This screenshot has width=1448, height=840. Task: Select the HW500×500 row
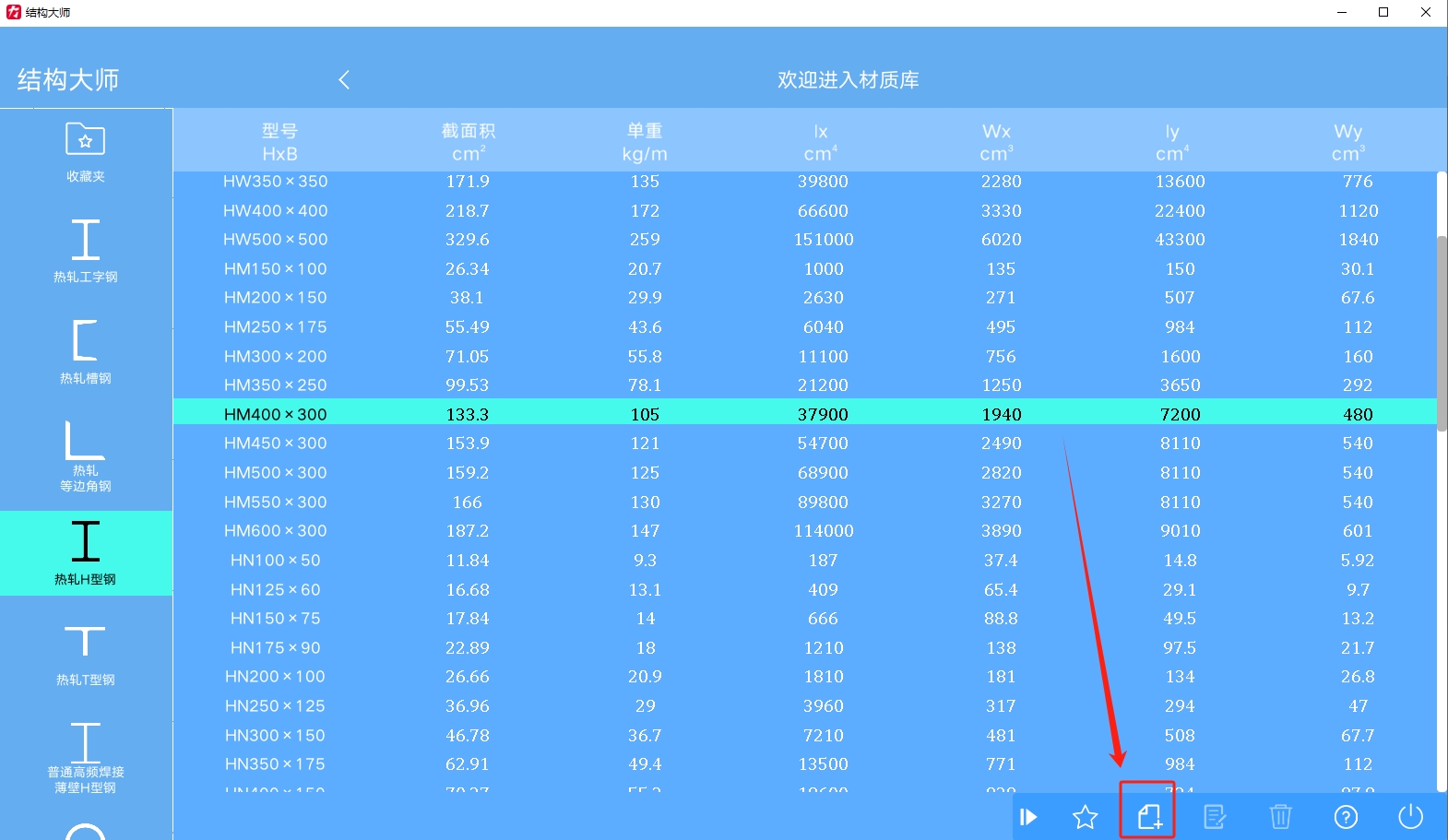pos(275,240)
